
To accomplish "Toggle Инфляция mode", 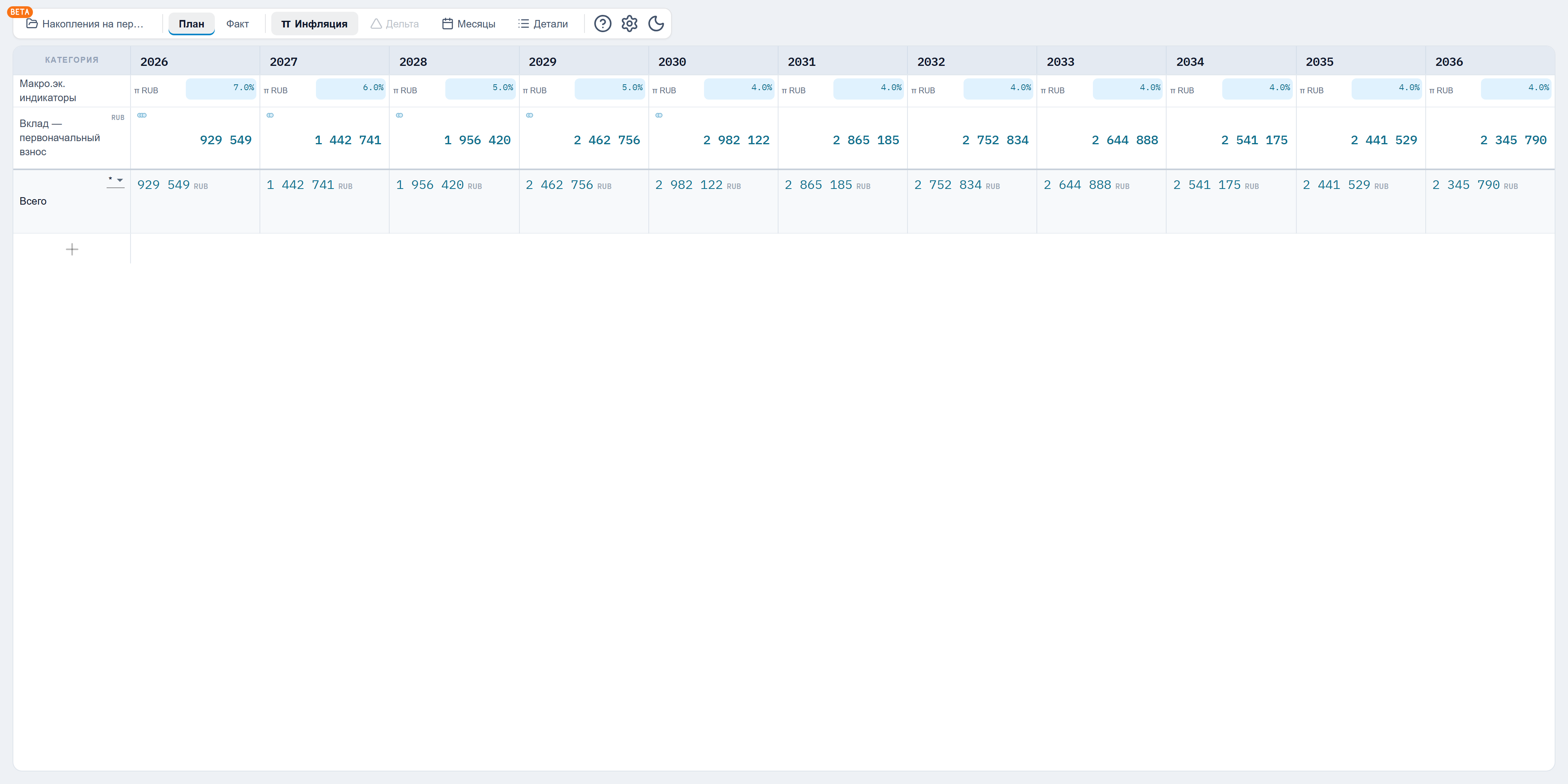I will [x=314, y=24].
